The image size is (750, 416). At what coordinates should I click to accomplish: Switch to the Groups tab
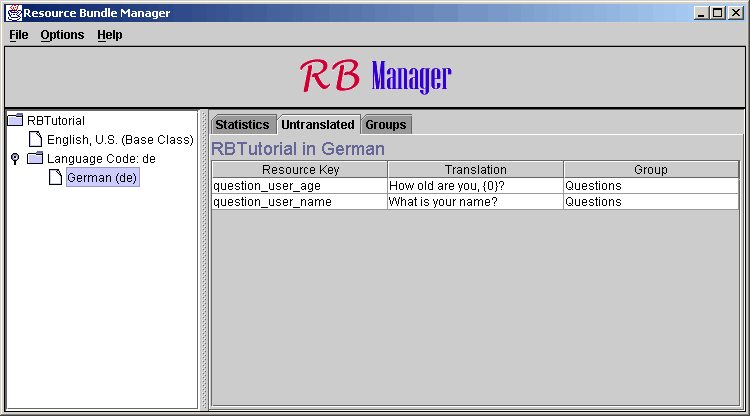(385, 125)
